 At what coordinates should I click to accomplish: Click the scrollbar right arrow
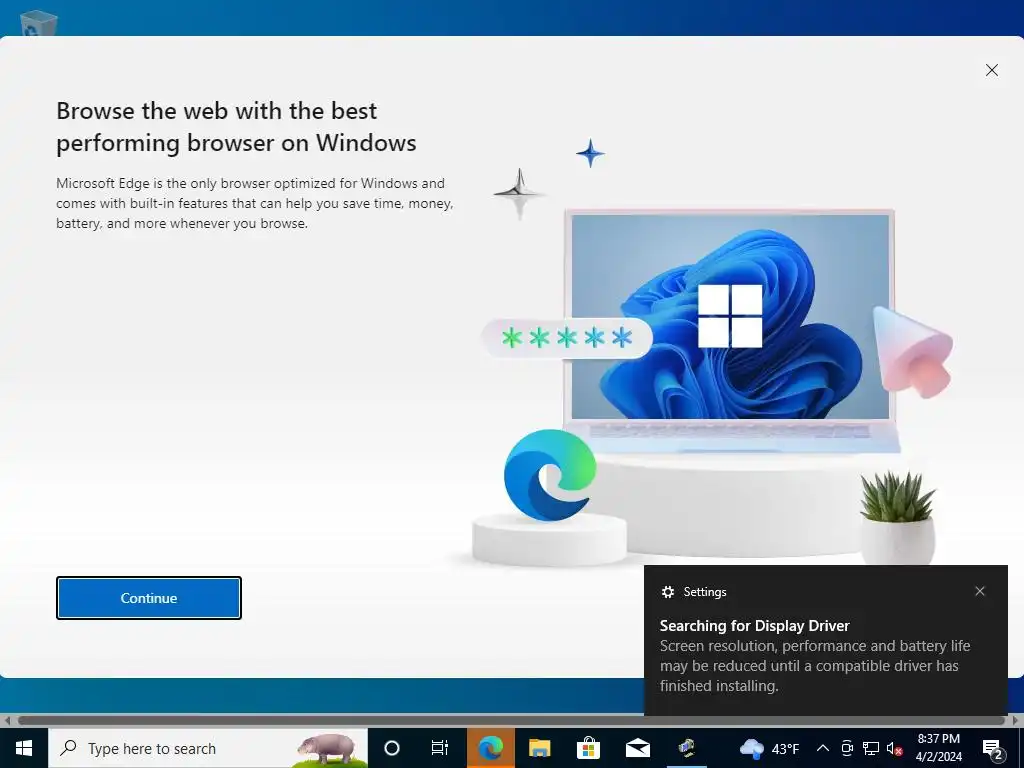1017,720
